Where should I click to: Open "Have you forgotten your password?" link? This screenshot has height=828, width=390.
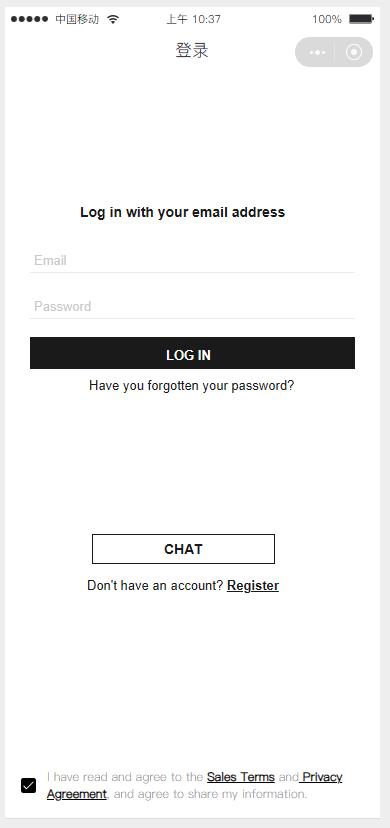[x=192, y=386]
